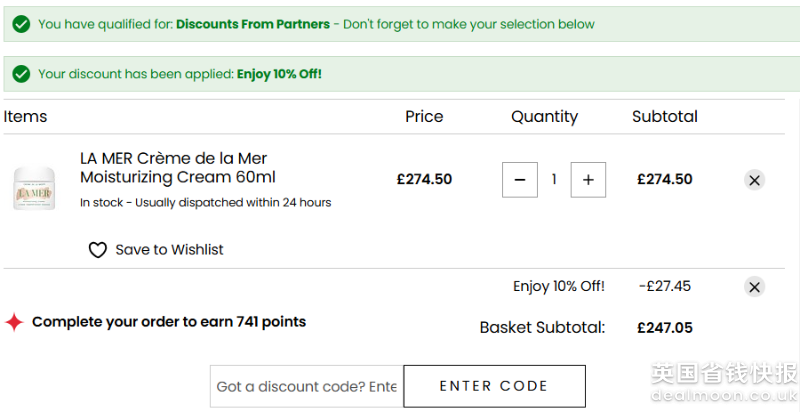Click Discounts From Partners text

click(x=253, y=24)
